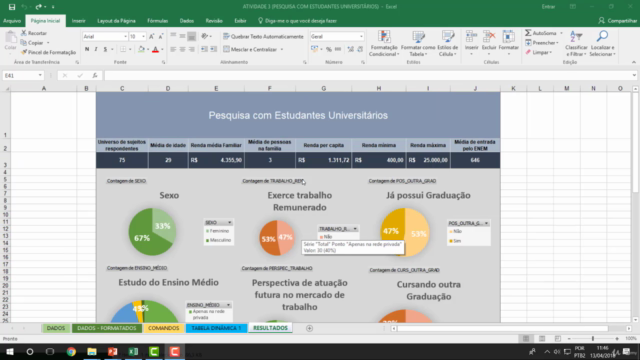The width and height of the screenshot is (640, 360).
Task: Open the ENSINO_MÉDIO chart filter dropdown
Action: 228,305
